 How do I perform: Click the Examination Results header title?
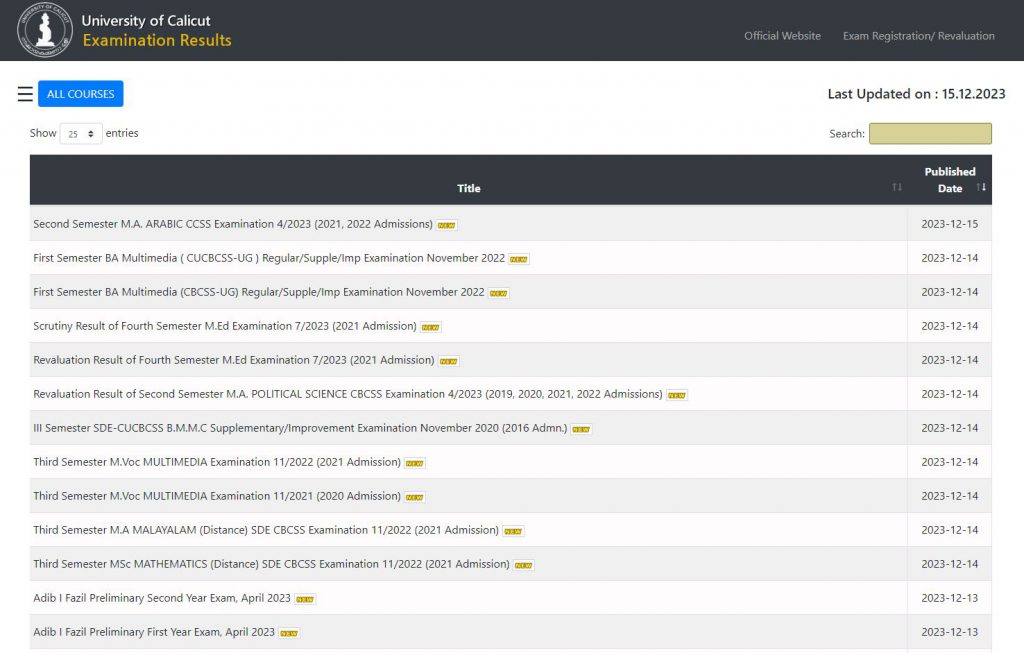157,41
